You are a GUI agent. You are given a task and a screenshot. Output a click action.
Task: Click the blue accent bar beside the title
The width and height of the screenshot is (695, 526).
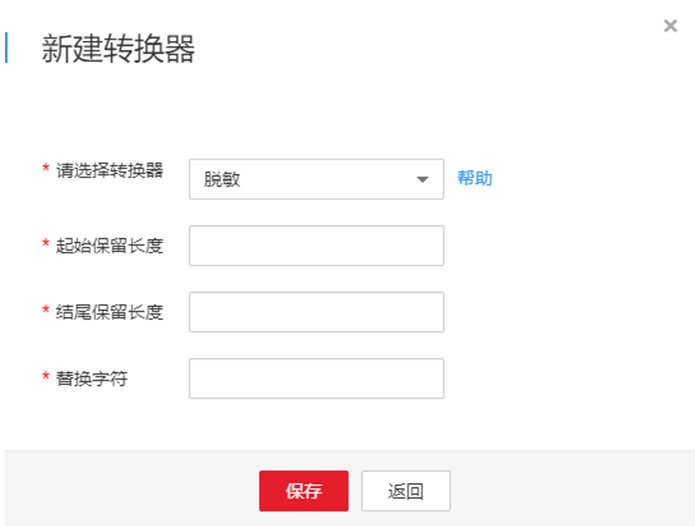pyautogui.click(x=6, y=48)
